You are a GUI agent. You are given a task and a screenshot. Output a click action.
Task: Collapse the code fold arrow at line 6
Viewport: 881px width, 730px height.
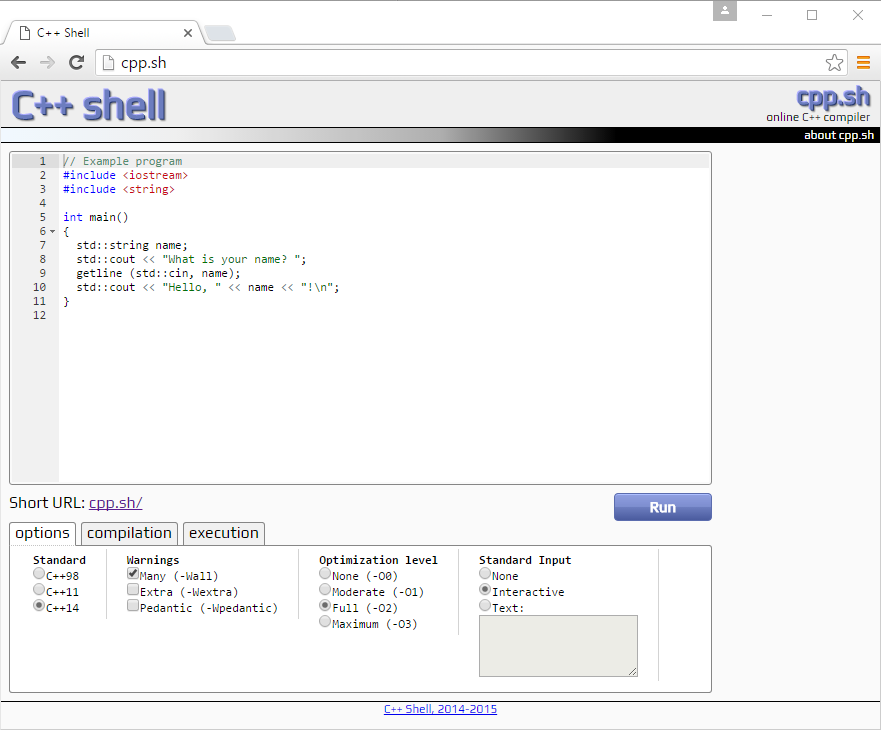(x=53, y=232)
